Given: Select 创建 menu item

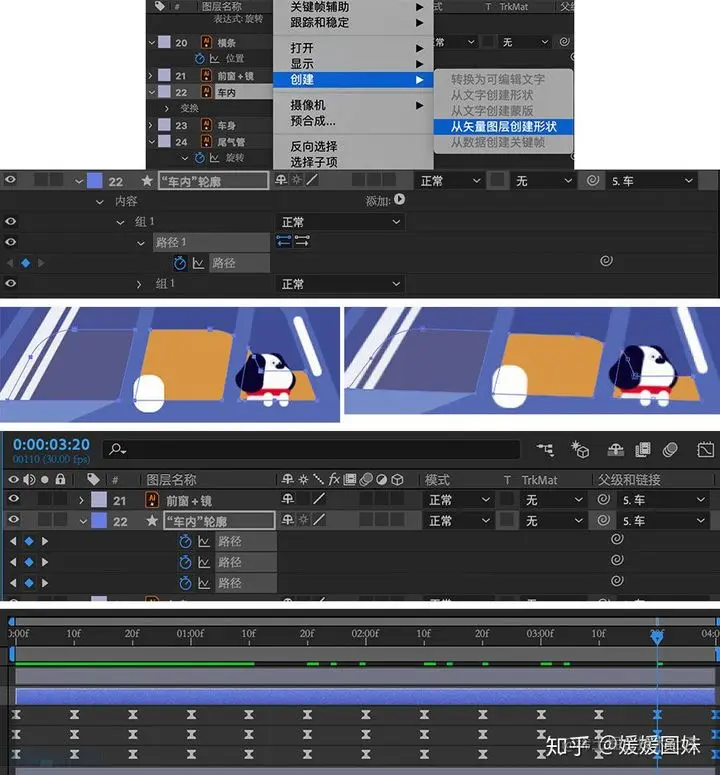Looking at the screenshot, I should click(x=353, y=80).
